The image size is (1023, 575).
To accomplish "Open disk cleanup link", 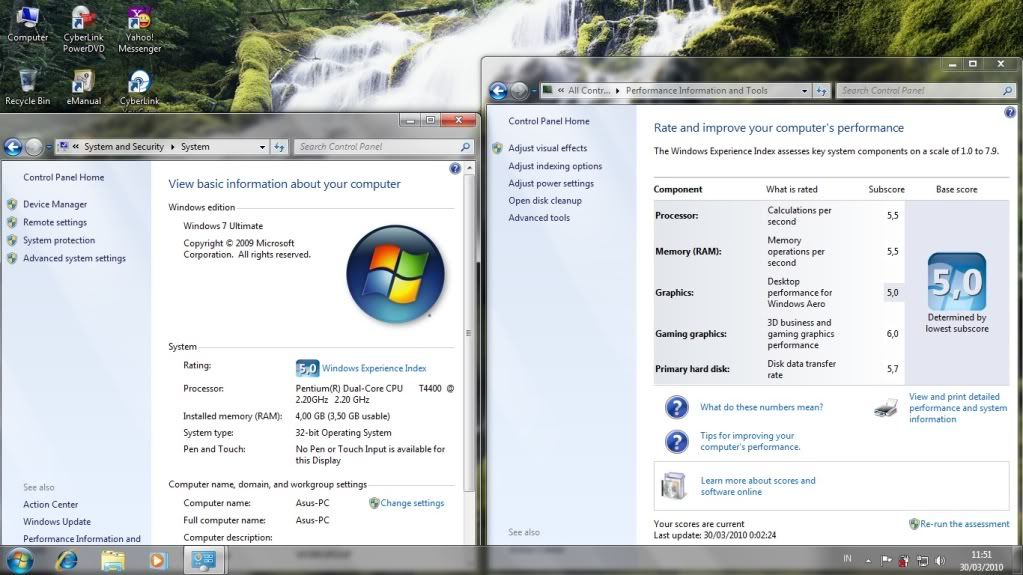I will click(545, 200).
